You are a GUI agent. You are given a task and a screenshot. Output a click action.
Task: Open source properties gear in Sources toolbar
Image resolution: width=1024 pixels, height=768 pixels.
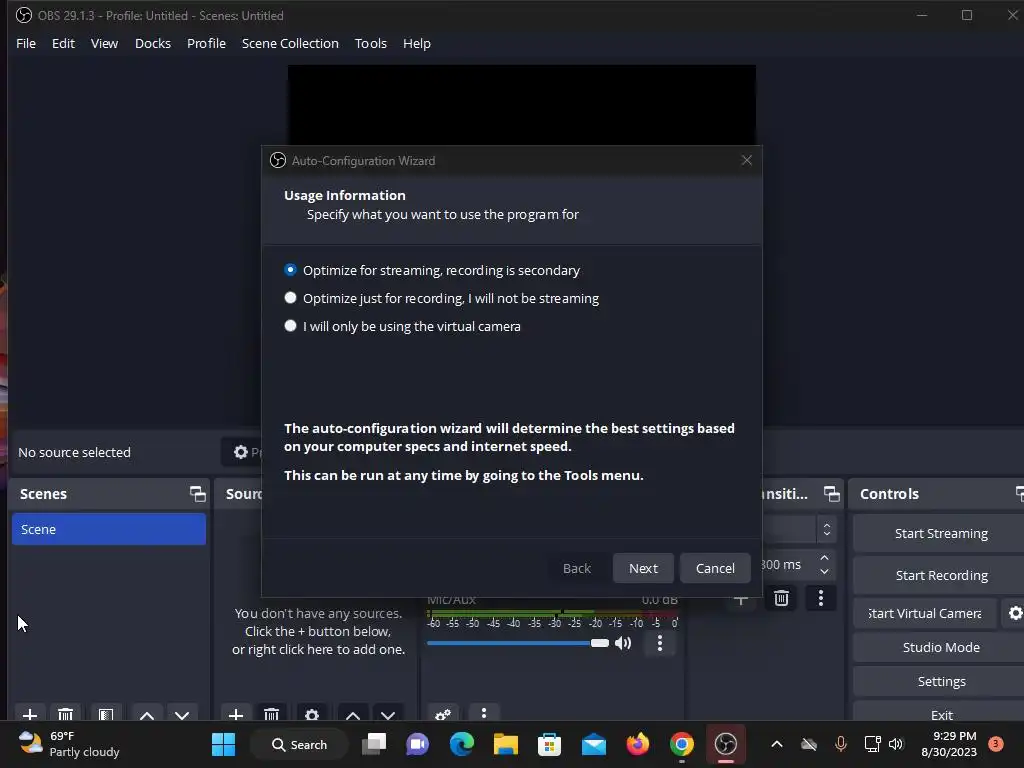tap(312, 714)
